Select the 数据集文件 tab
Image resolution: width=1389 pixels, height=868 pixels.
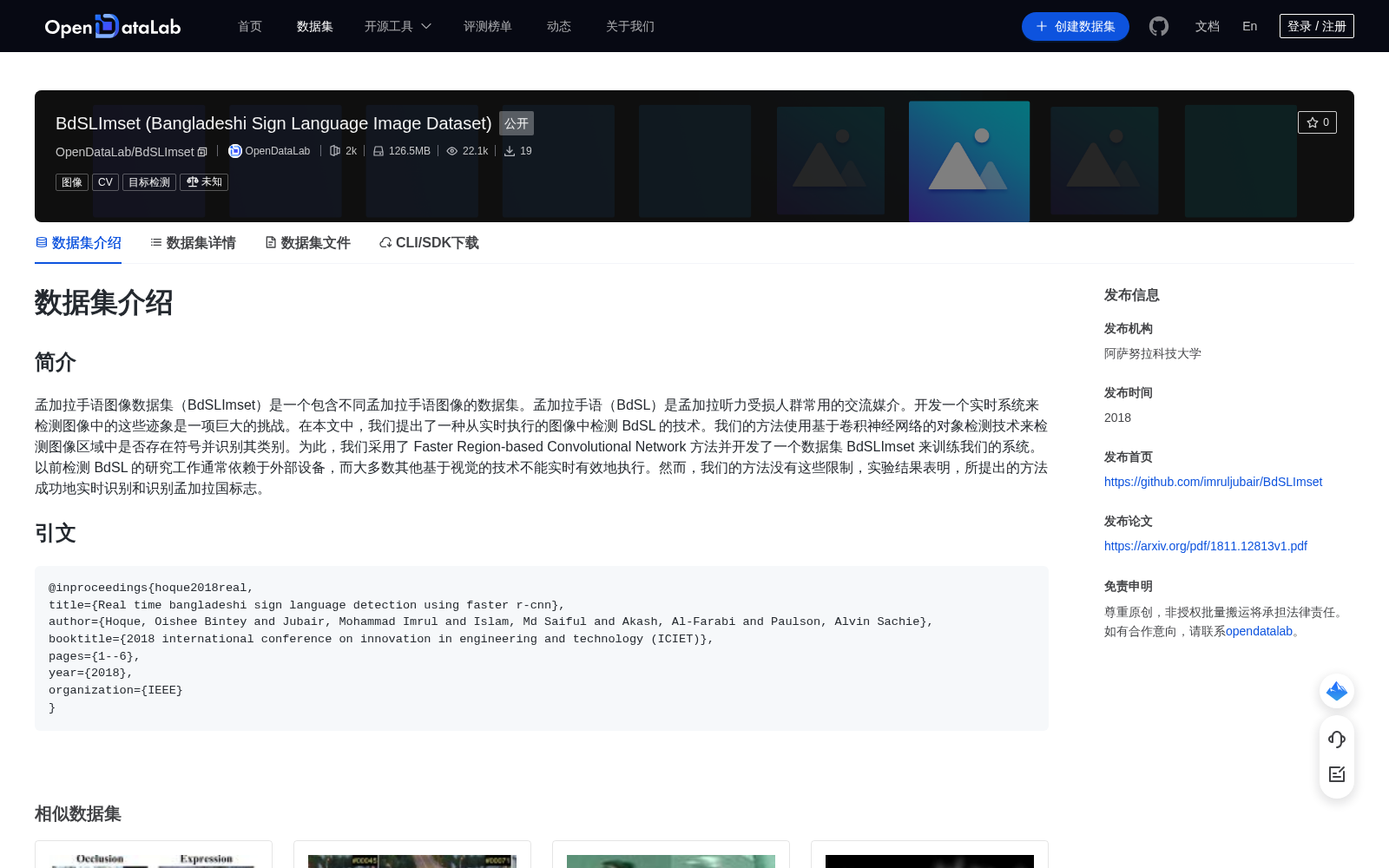click(307, 243)
